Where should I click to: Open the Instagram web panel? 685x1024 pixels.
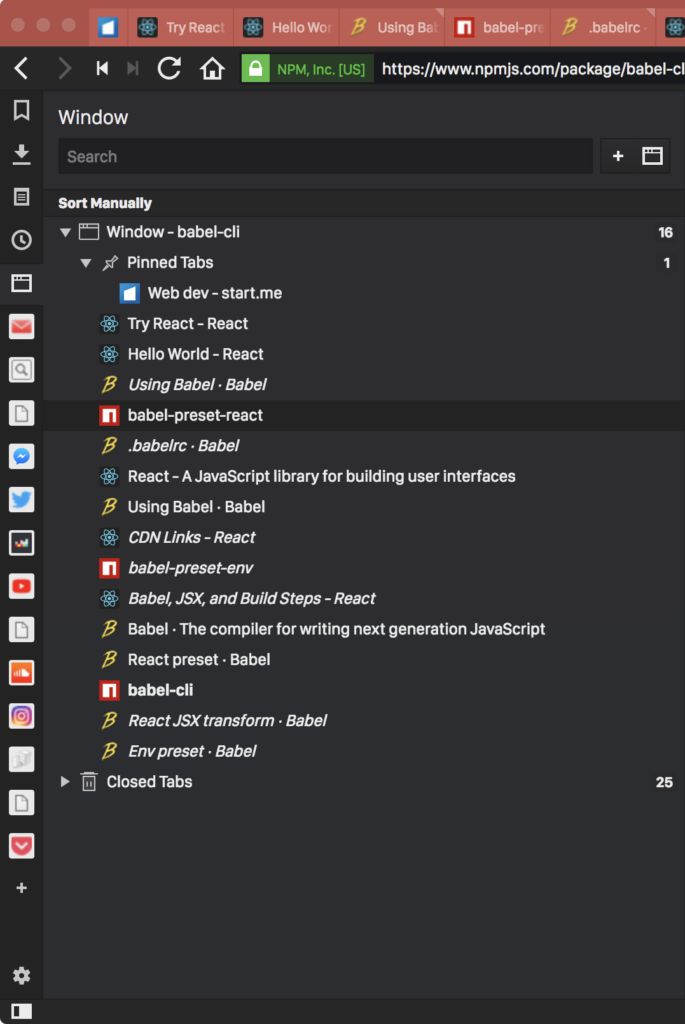tap(22, 716)
